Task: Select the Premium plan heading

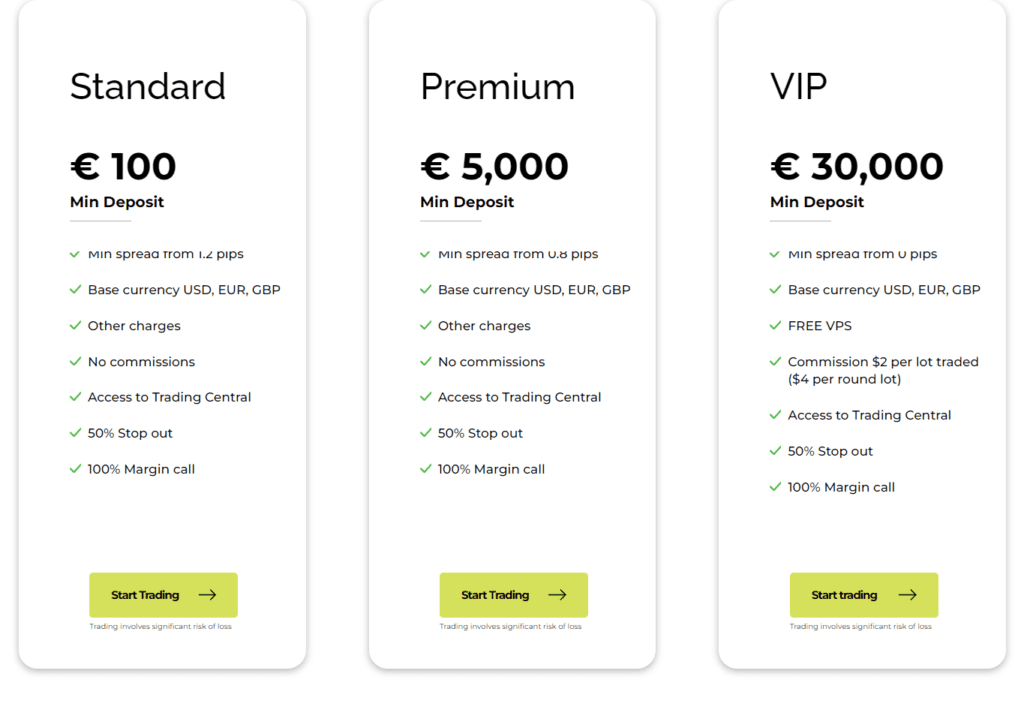Action: pos(498,87)
